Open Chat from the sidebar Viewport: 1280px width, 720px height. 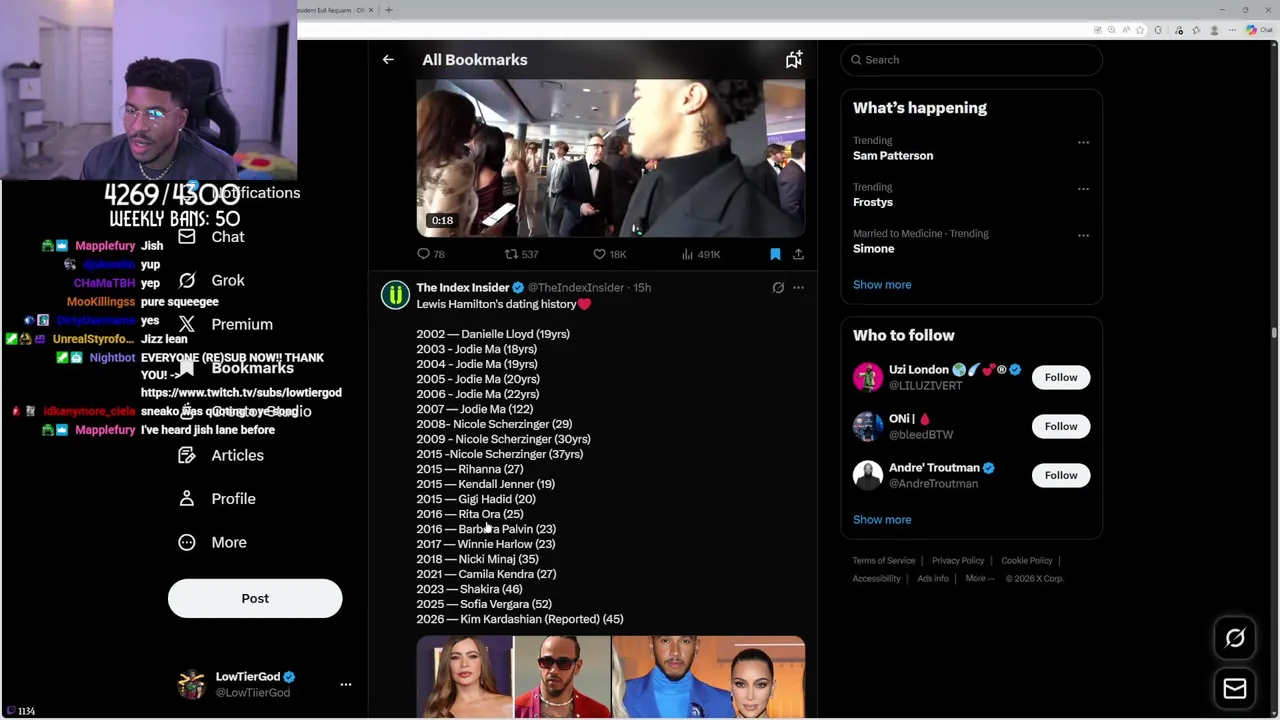[x=211, y=237]
